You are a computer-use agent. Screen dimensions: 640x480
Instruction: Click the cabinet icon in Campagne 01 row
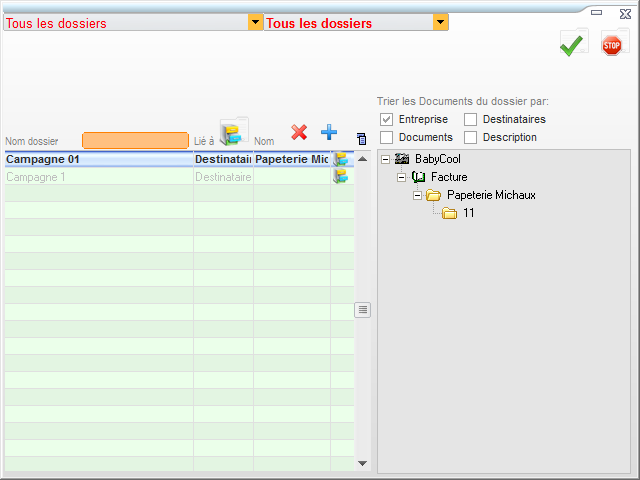(x=341, y=159)
